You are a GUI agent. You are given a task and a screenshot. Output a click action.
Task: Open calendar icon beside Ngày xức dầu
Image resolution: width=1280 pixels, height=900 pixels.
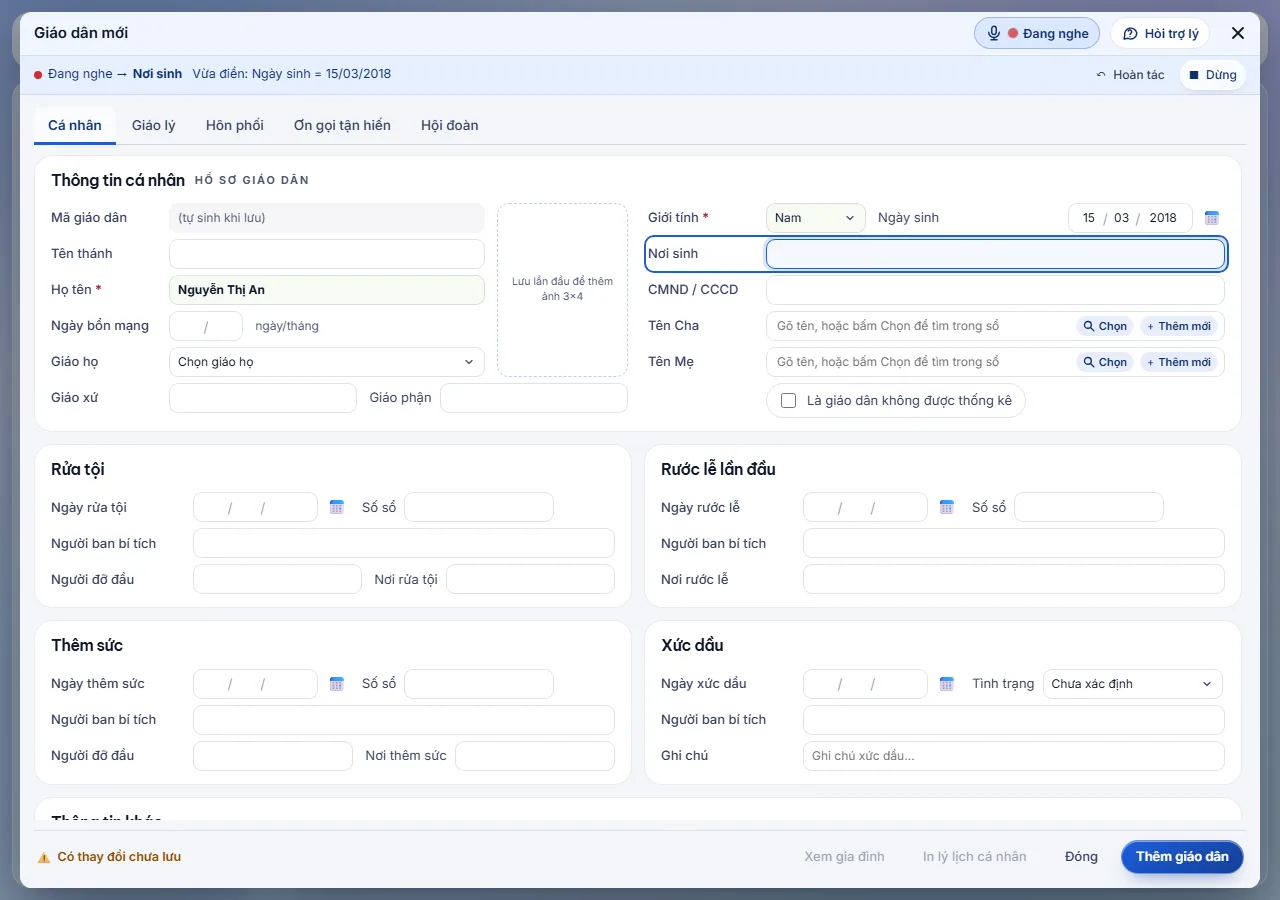coord(947,684)
